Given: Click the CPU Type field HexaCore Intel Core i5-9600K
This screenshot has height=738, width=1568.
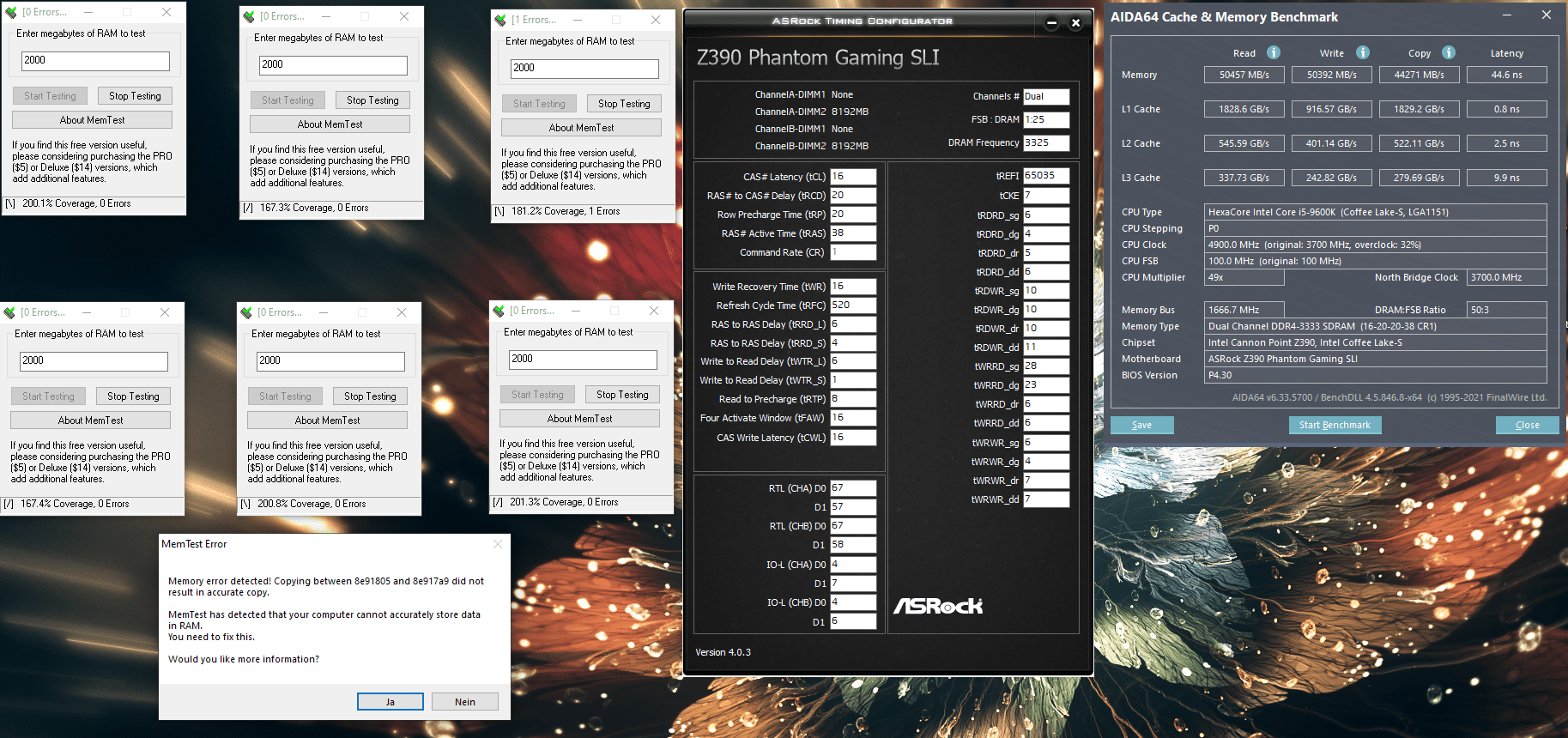Looking at the screenshot, I should 1375,212.
